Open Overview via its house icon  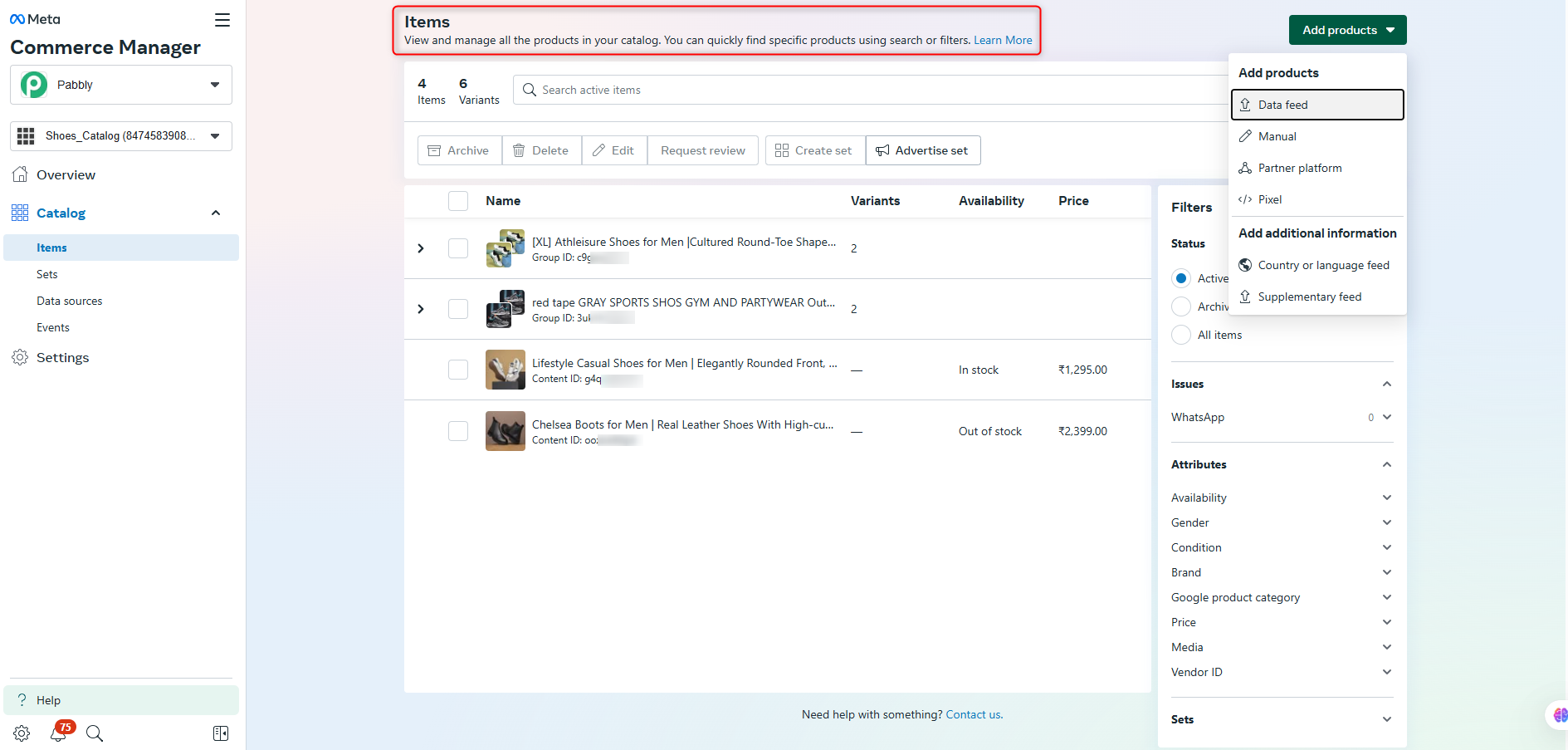tap(21, 174)
